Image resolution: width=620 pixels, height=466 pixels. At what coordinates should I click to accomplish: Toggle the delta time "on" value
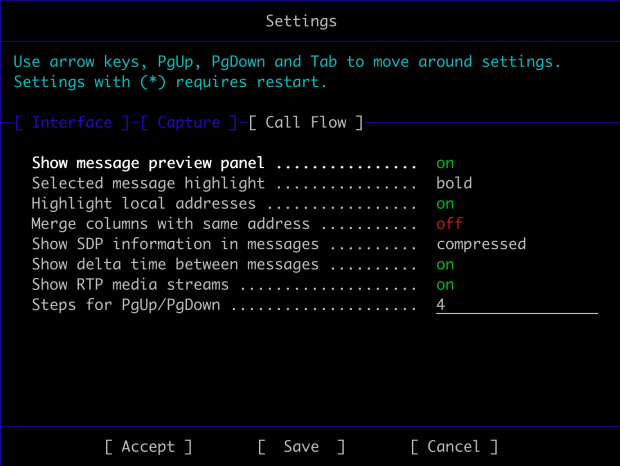click(x=445, y=265)
